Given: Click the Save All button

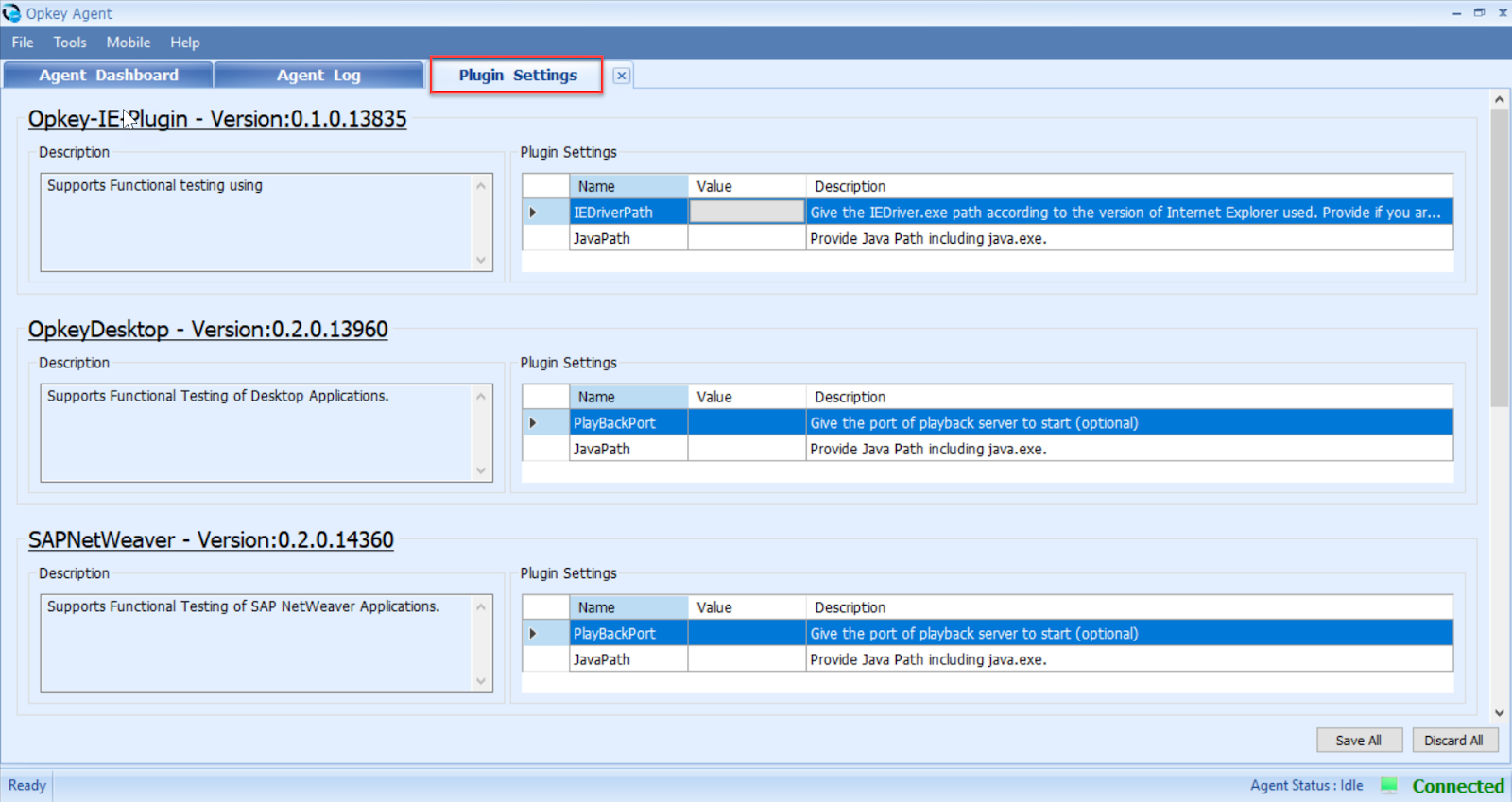Looking at the screenshot, I should 1359,741.
